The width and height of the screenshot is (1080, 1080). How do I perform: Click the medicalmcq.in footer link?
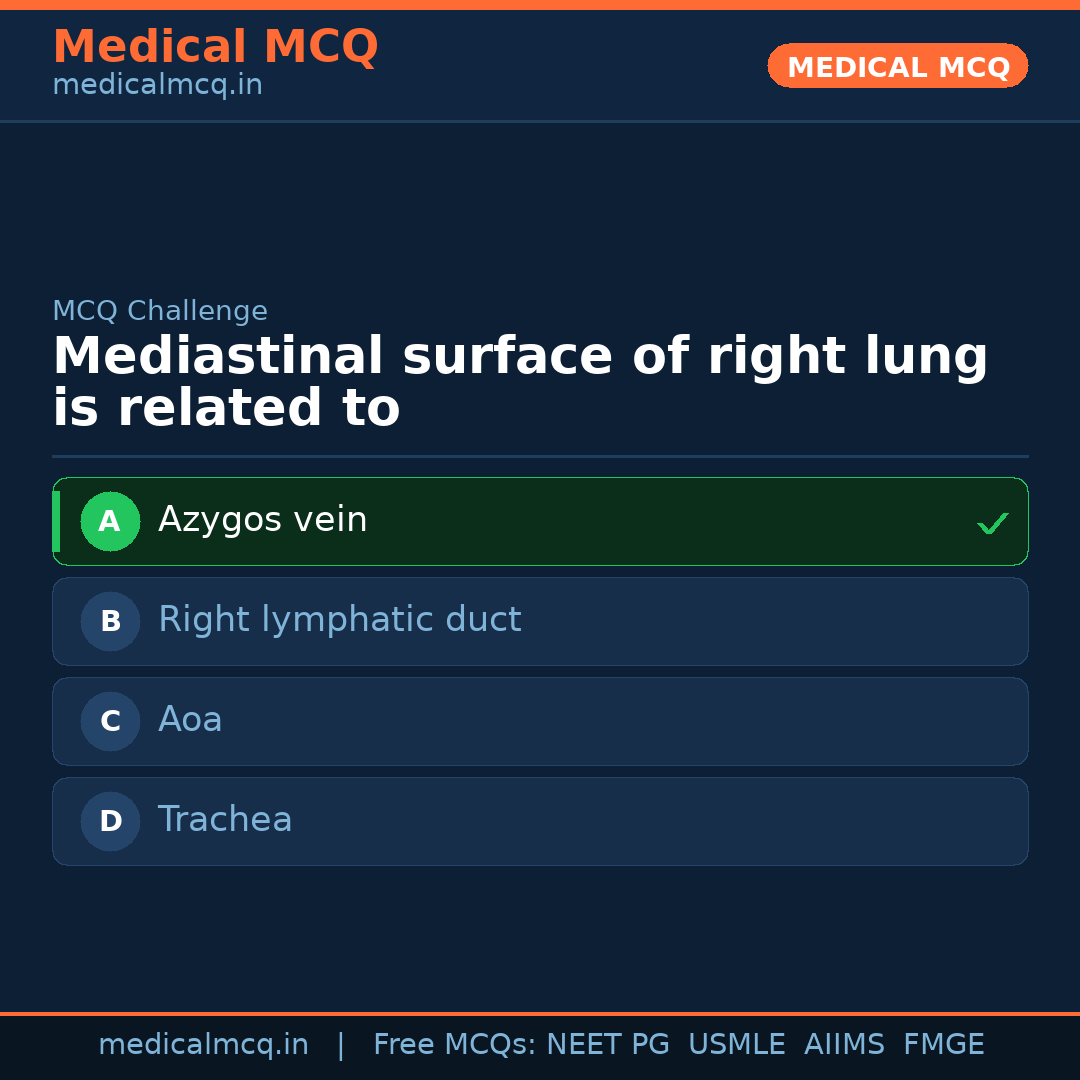[204, 1044]
